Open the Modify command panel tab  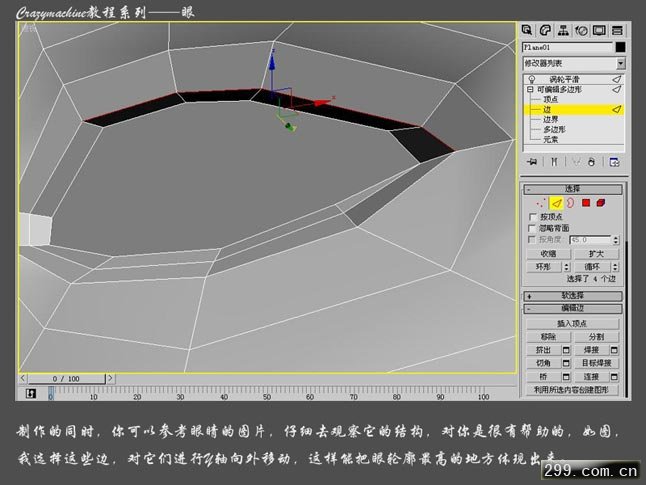click(x=545, y=30)
